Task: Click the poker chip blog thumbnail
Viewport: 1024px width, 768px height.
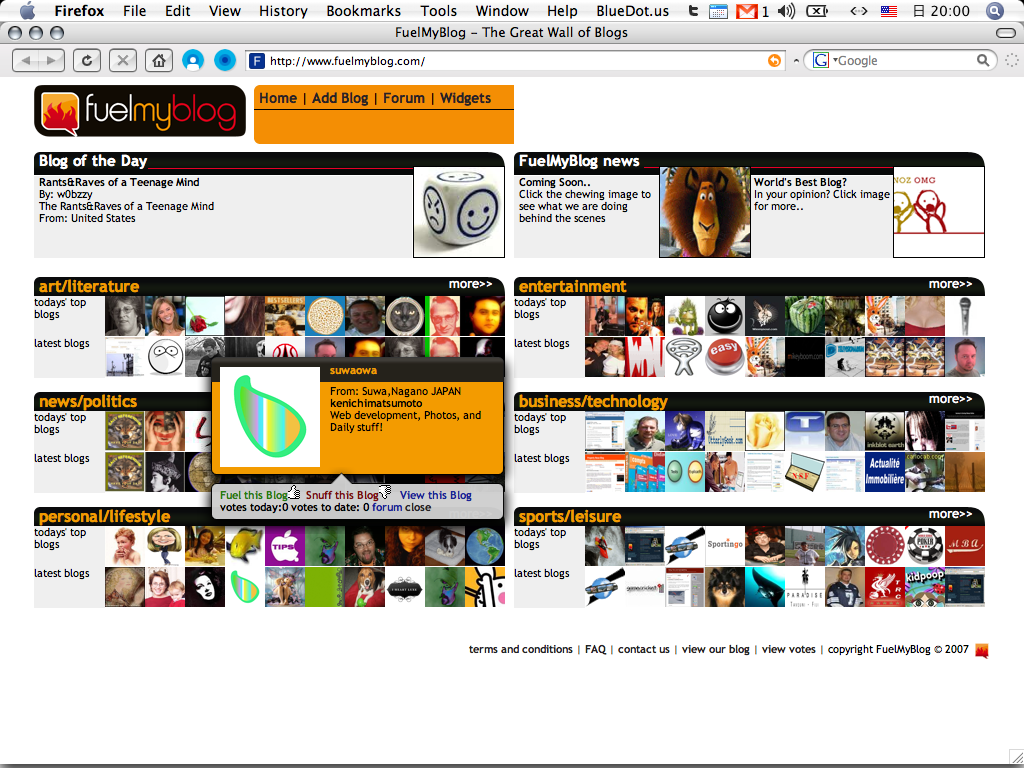Action: [925, 546]
